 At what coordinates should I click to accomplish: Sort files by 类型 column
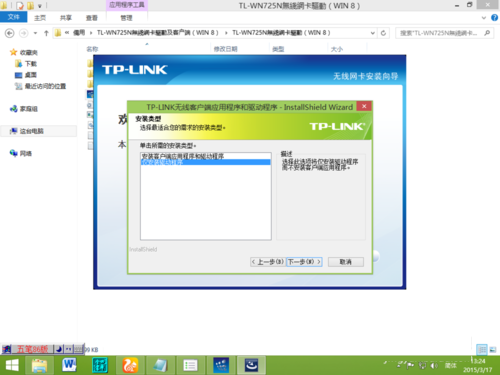(278, 49)
